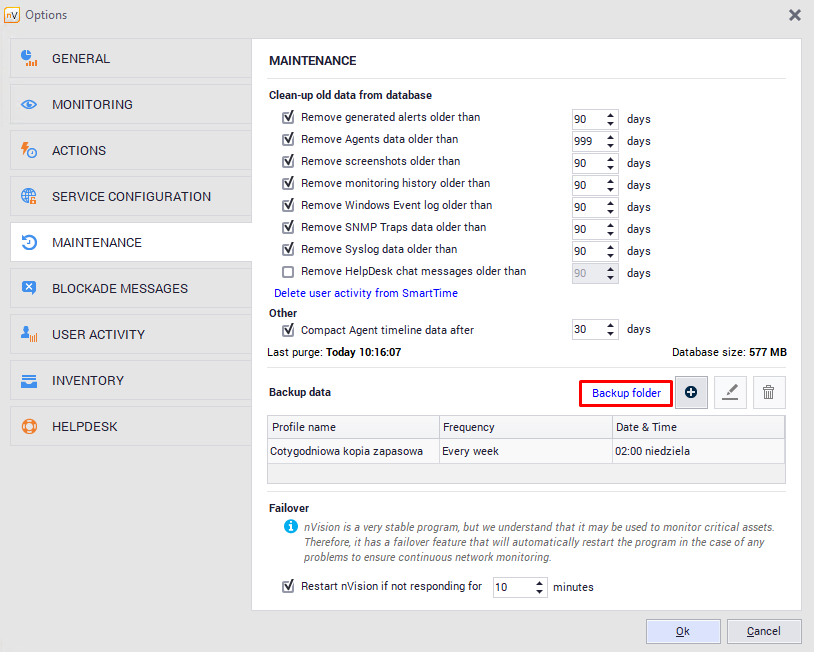Uncheck Remove generated alerts older than
This screenshot has width=814, height=652.
pyautogui.click(x=288, y=117)
